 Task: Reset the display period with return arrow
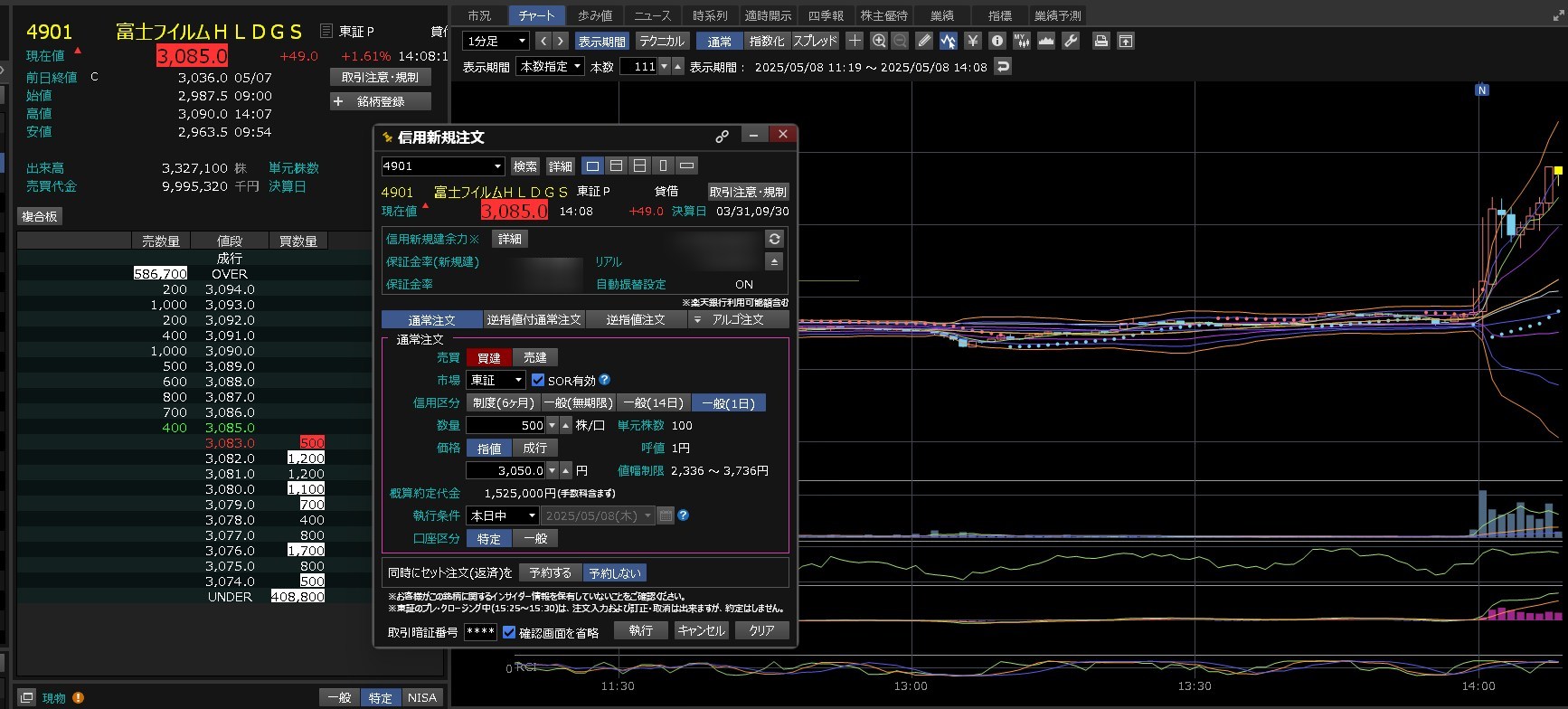pos(1002,66)
